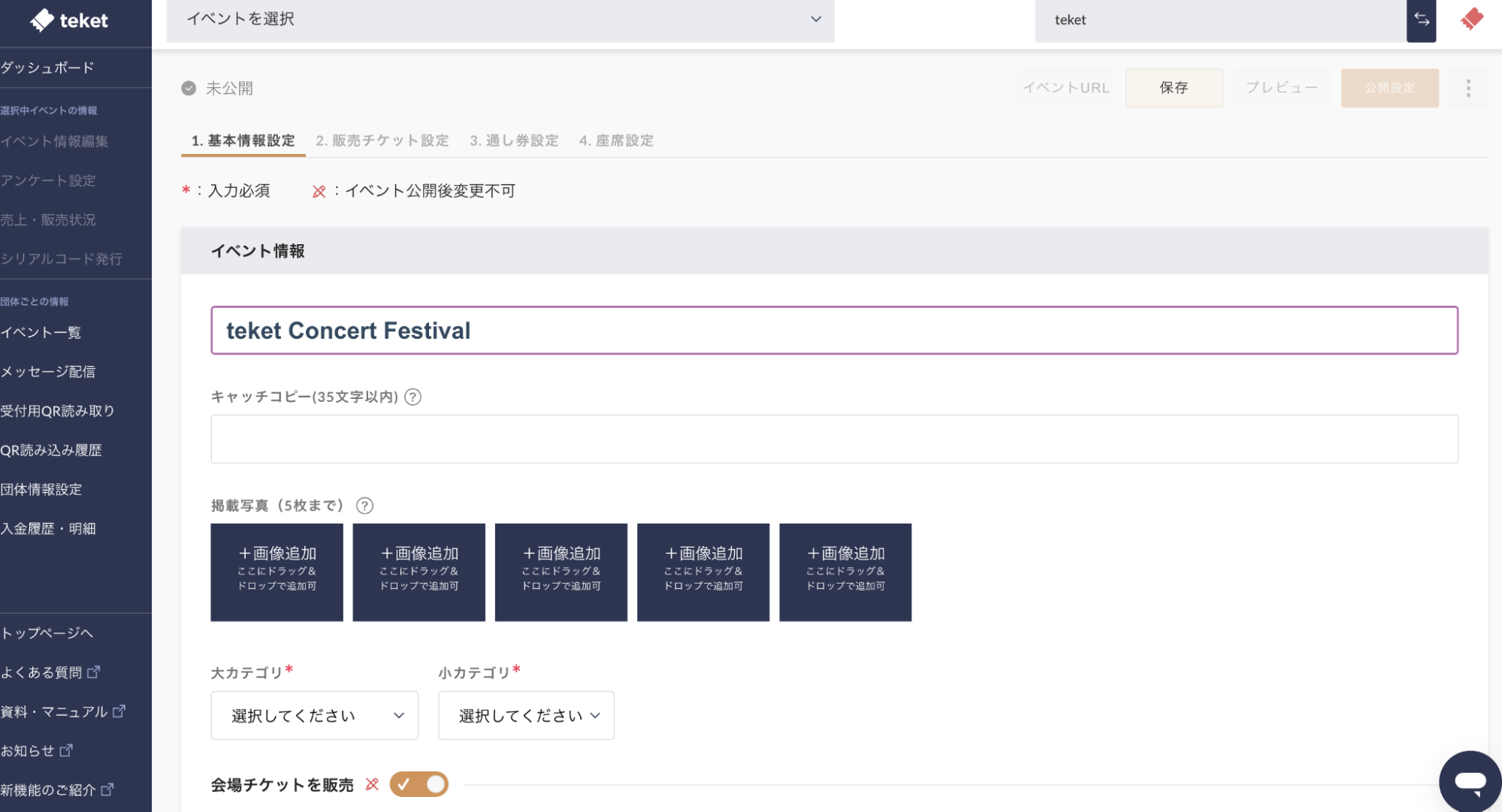The image size is (1502, 812).
Task: Click the teket organization field at top
Action: (x=1220, y=20)
